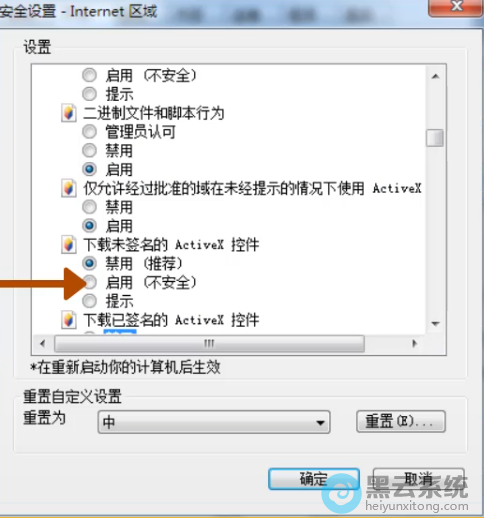
Task: Open the 重置为 dropdown showing 中
Action: pyautogui.click(x=214, y=422)
